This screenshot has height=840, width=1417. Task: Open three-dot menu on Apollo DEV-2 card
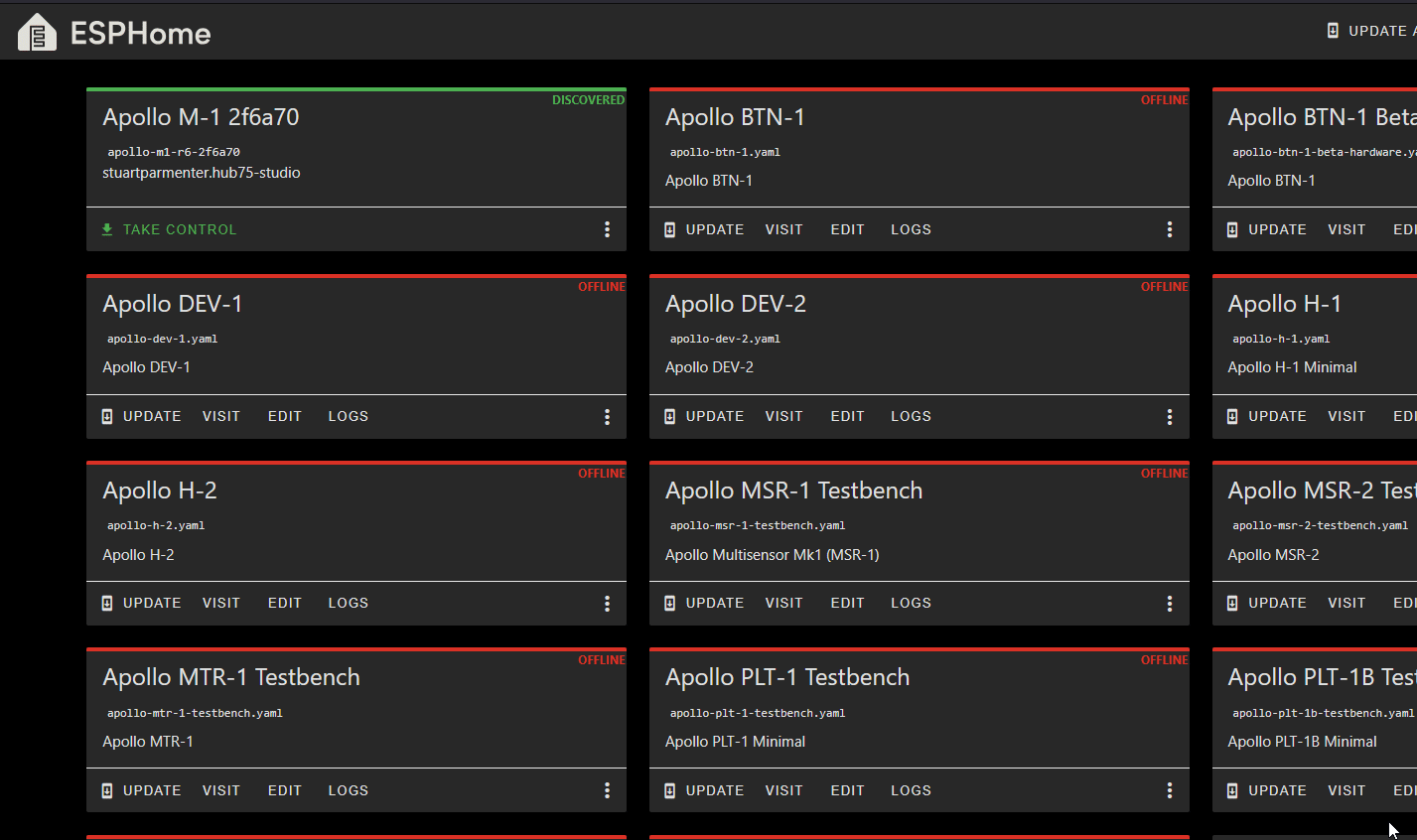(x=1170, y=417)
